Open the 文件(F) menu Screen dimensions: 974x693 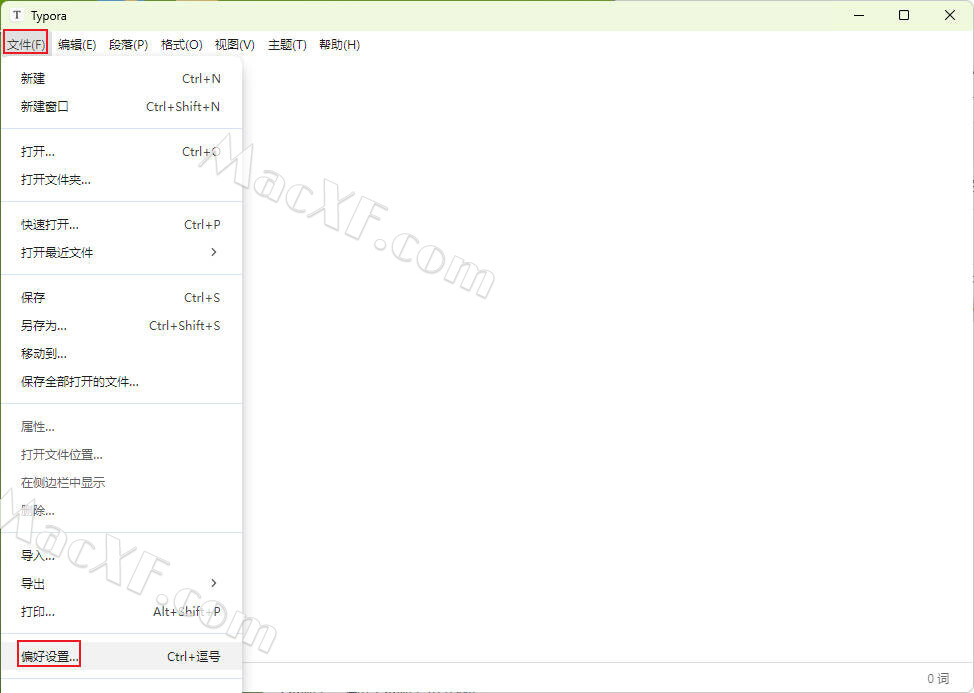pyautogui.click(x=26, y=45)
